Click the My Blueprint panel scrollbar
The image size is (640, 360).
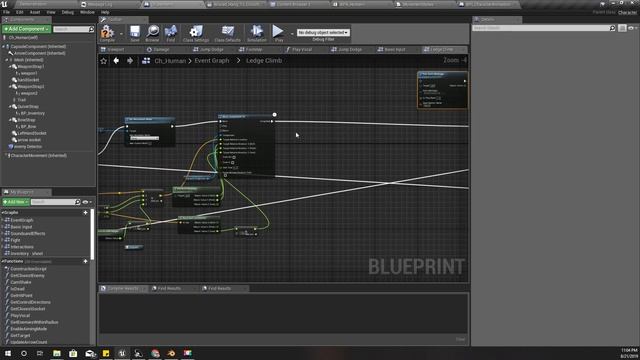click(x=92, y=234)
